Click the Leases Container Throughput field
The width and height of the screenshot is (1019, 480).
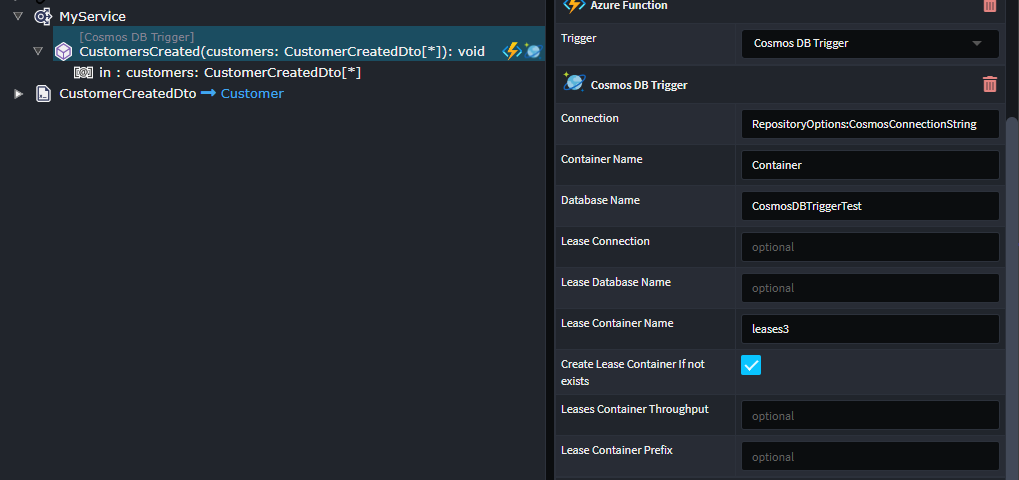point(870,415)
